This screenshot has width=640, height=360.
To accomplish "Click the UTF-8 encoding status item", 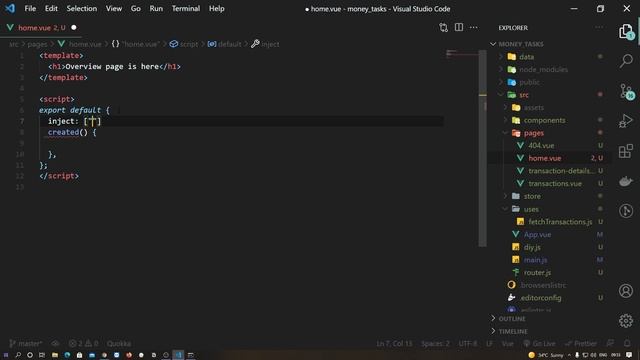I will [x=468, y=344].
